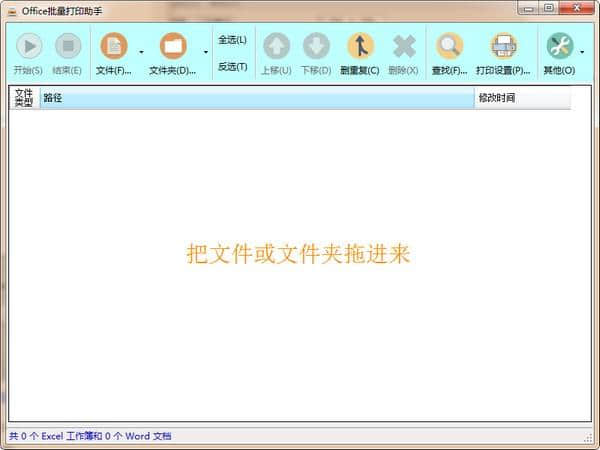This screenshot has height=450, width=600.
Task: Expand the 文件夹 dropdown arrow
Action: point(205,52)
